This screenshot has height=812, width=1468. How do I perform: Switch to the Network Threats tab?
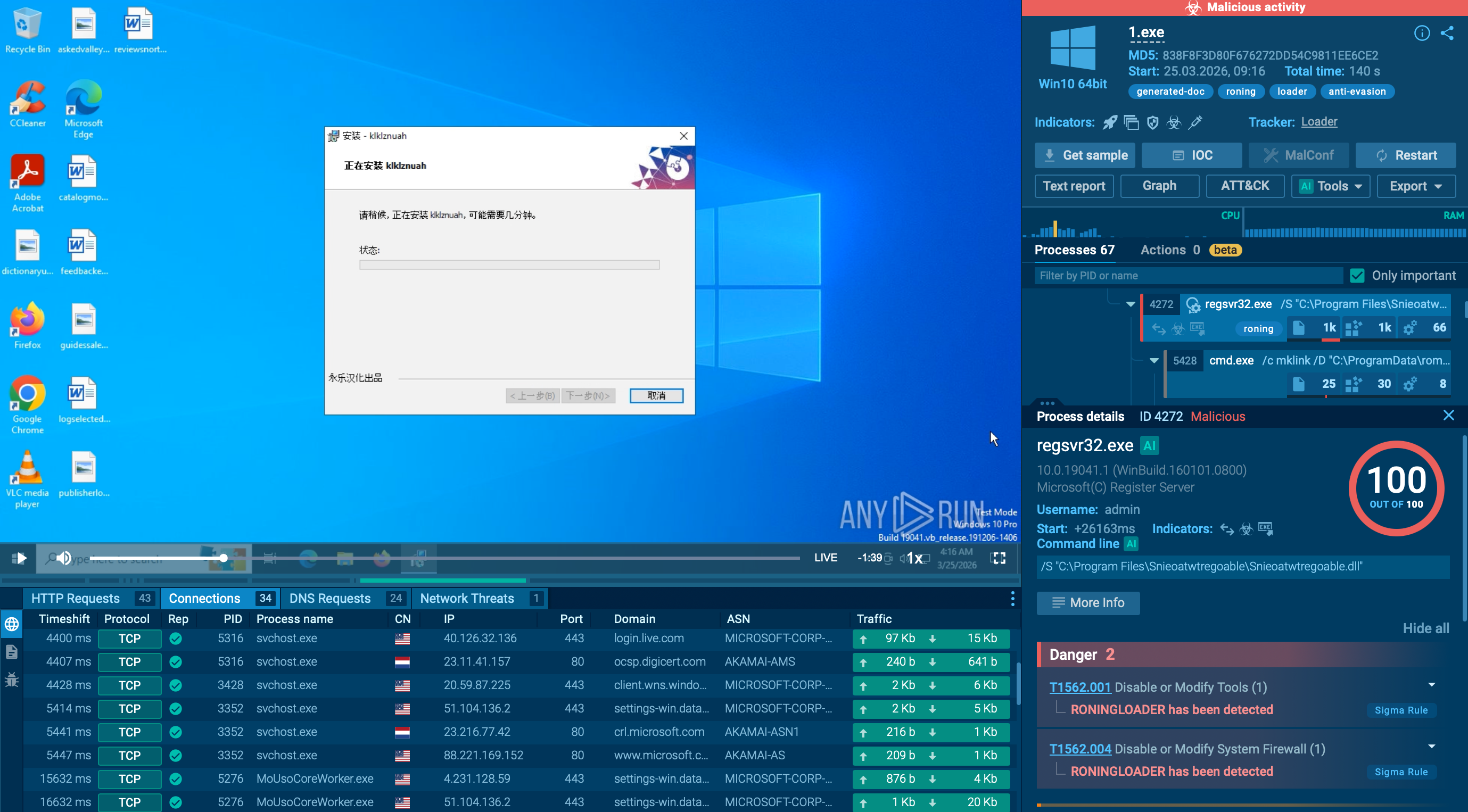[468, 598]
